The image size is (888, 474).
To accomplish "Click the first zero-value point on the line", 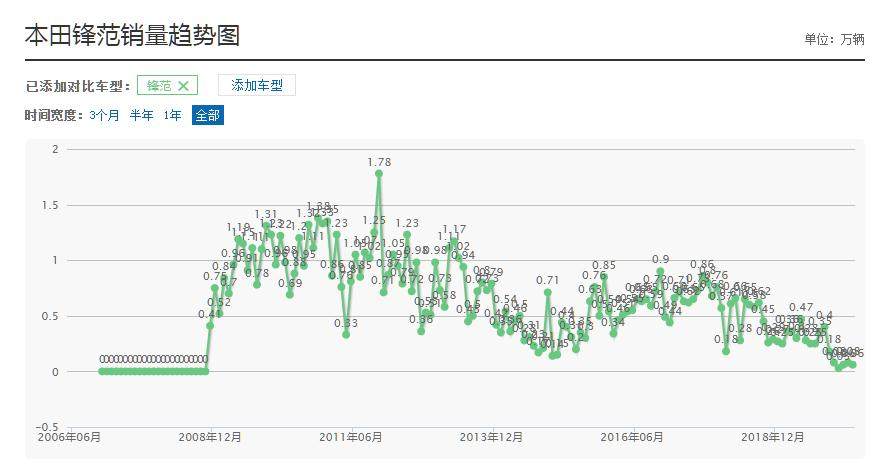I will (x=102, y=371).
